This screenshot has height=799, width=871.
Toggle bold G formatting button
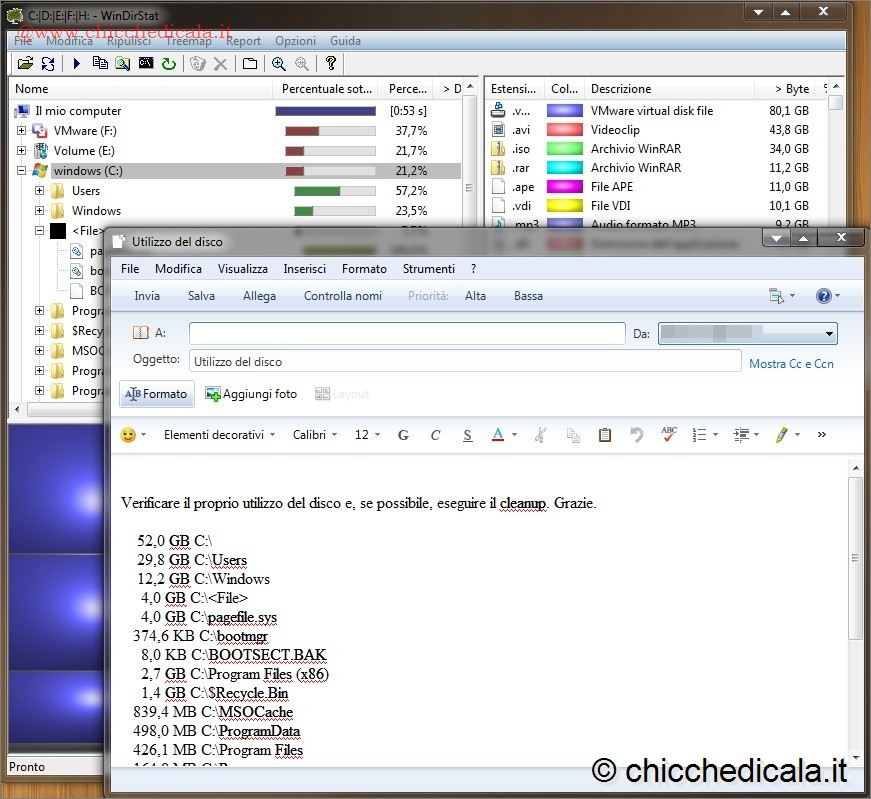point(403,435)
